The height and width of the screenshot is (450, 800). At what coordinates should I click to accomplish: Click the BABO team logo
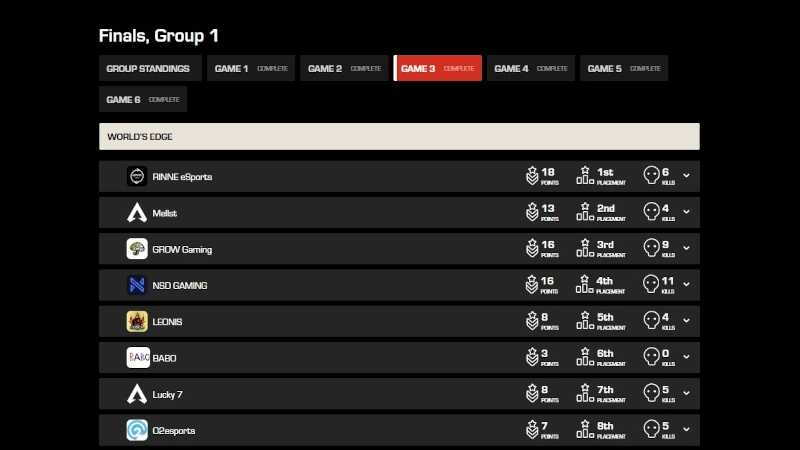(138, 358)
